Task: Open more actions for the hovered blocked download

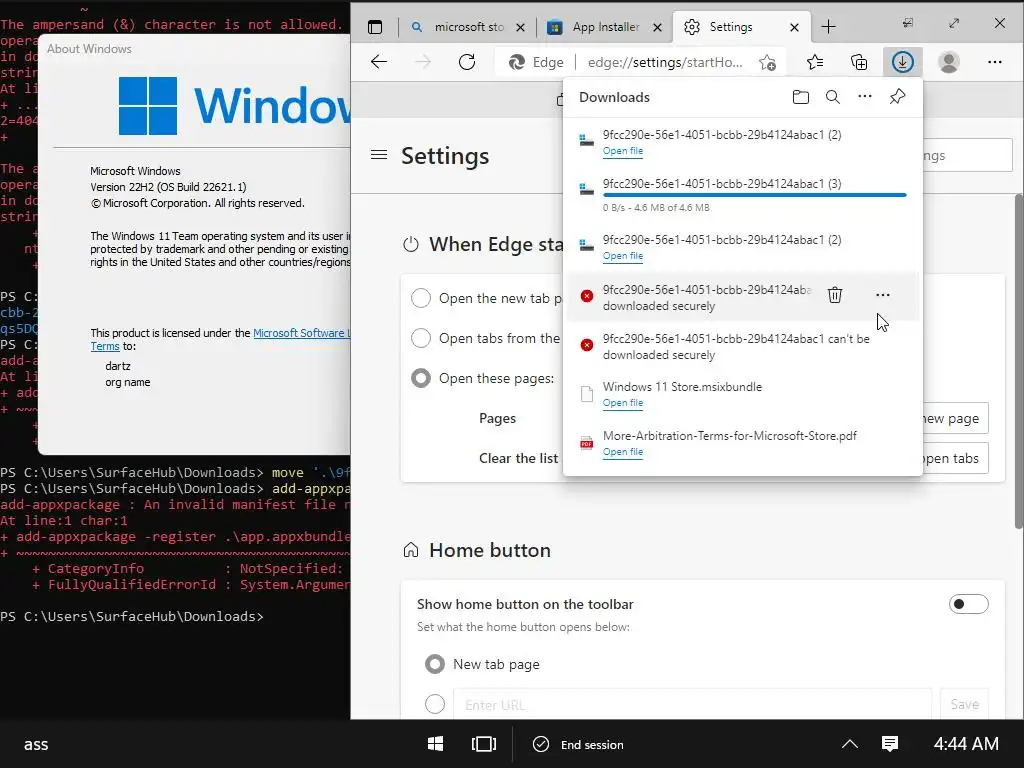Action: tap(882, 295)
